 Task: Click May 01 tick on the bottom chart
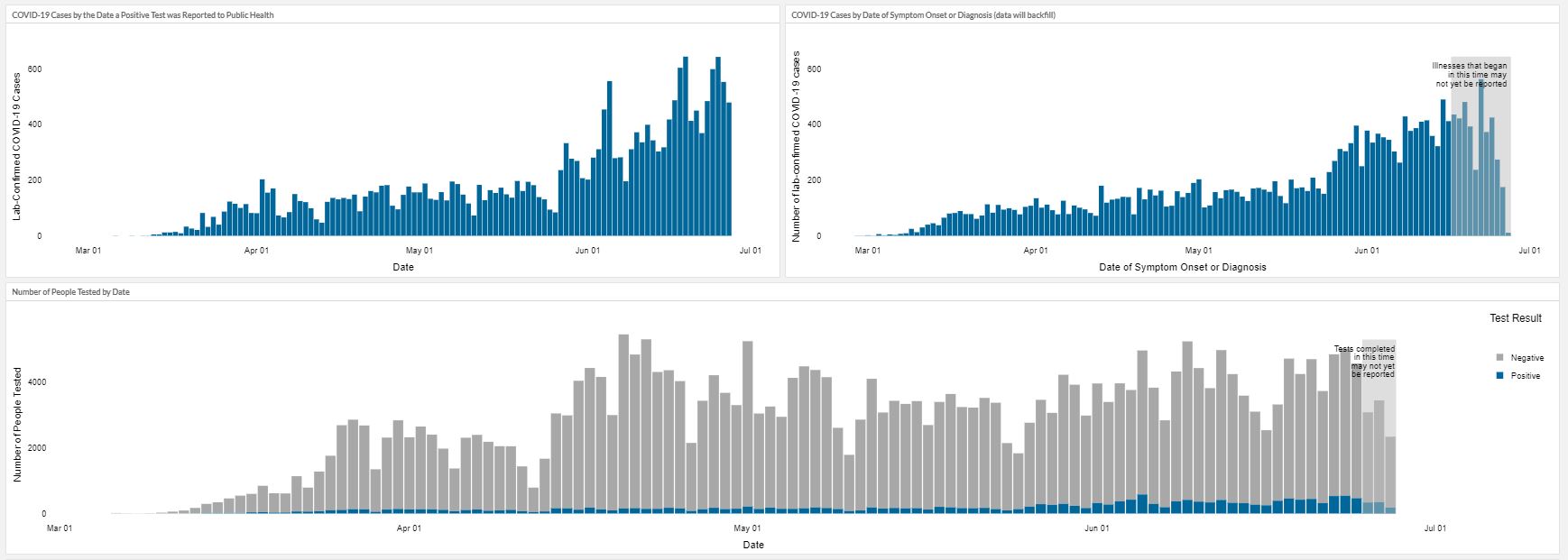pos(747,528)
